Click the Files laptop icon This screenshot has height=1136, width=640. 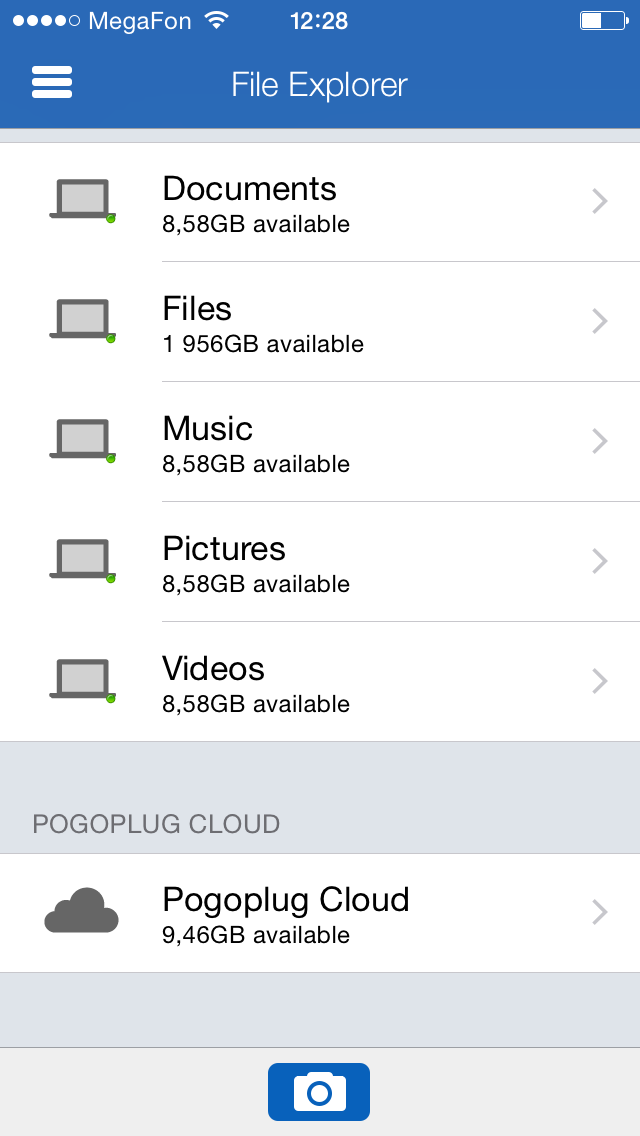tap(81, 320)
